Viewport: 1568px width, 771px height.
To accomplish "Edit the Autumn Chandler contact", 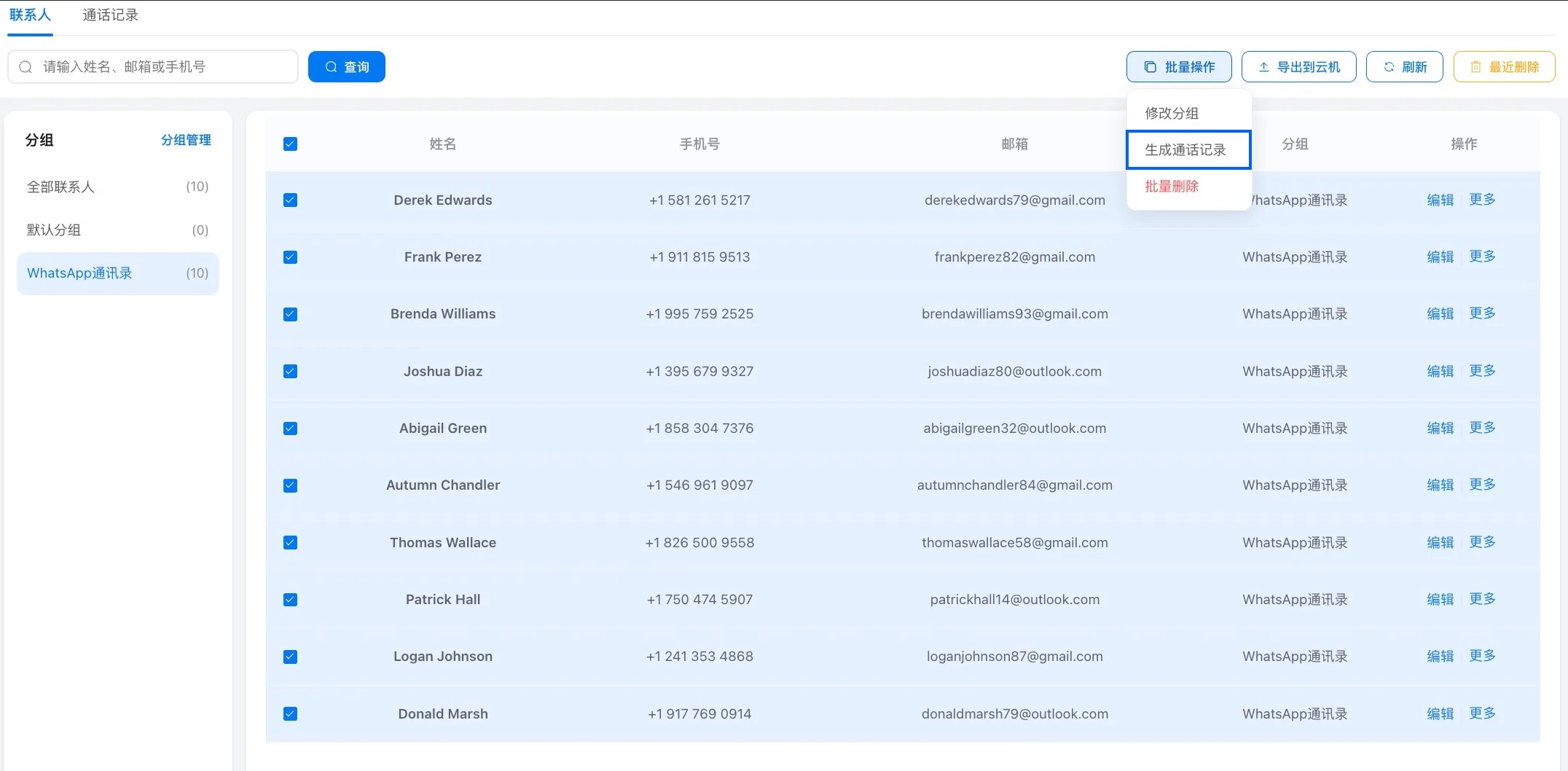I will [1440, 485].
